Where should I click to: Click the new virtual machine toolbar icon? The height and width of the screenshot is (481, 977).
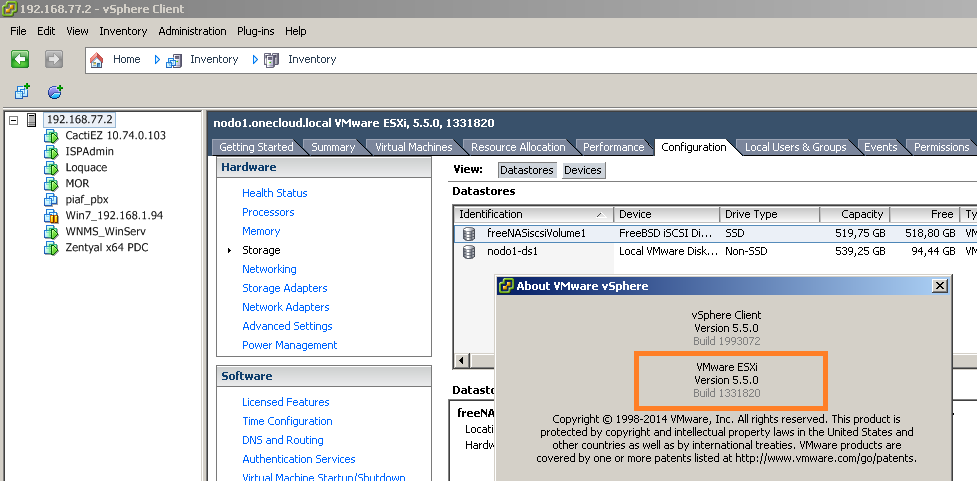(22, 92)
